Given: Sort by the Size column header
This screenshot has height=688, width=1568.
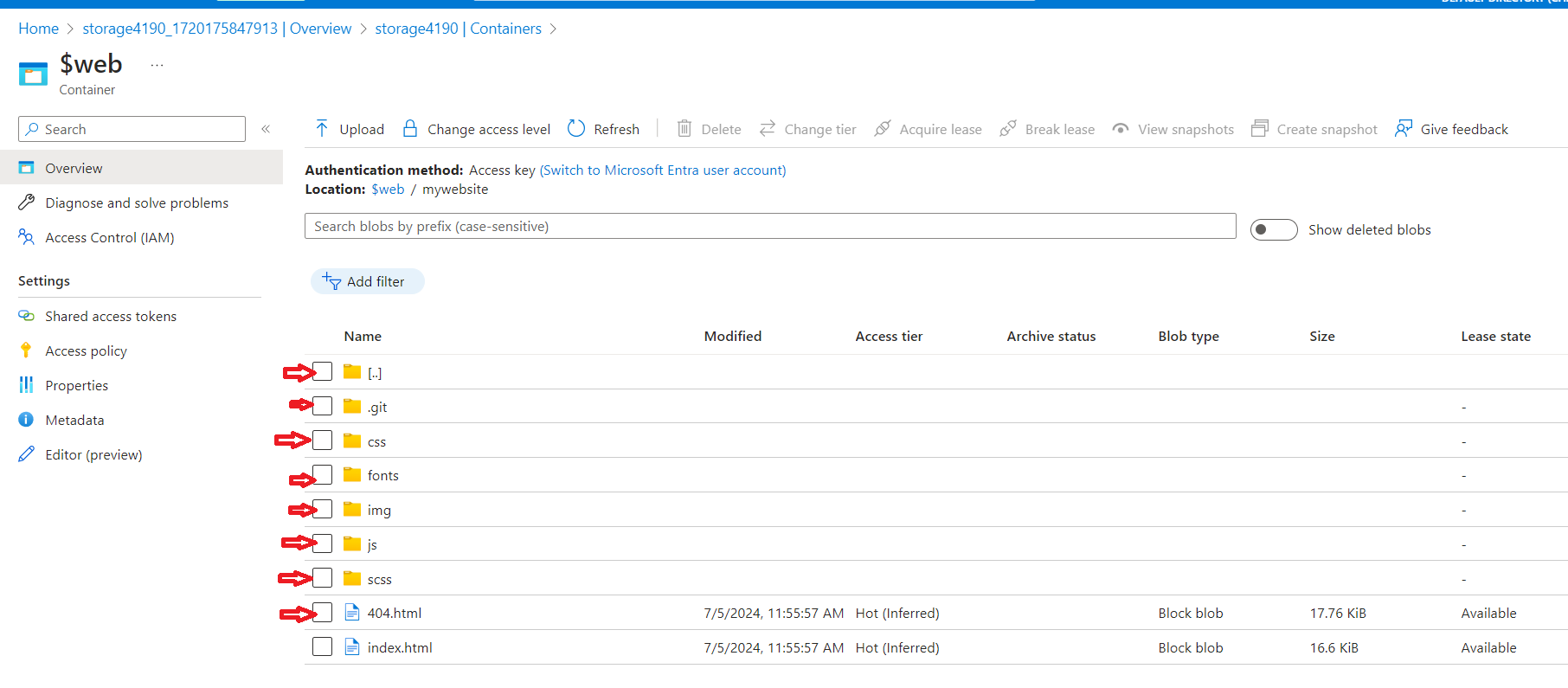Looking at the screenshot, I should tap(1322, 336).
